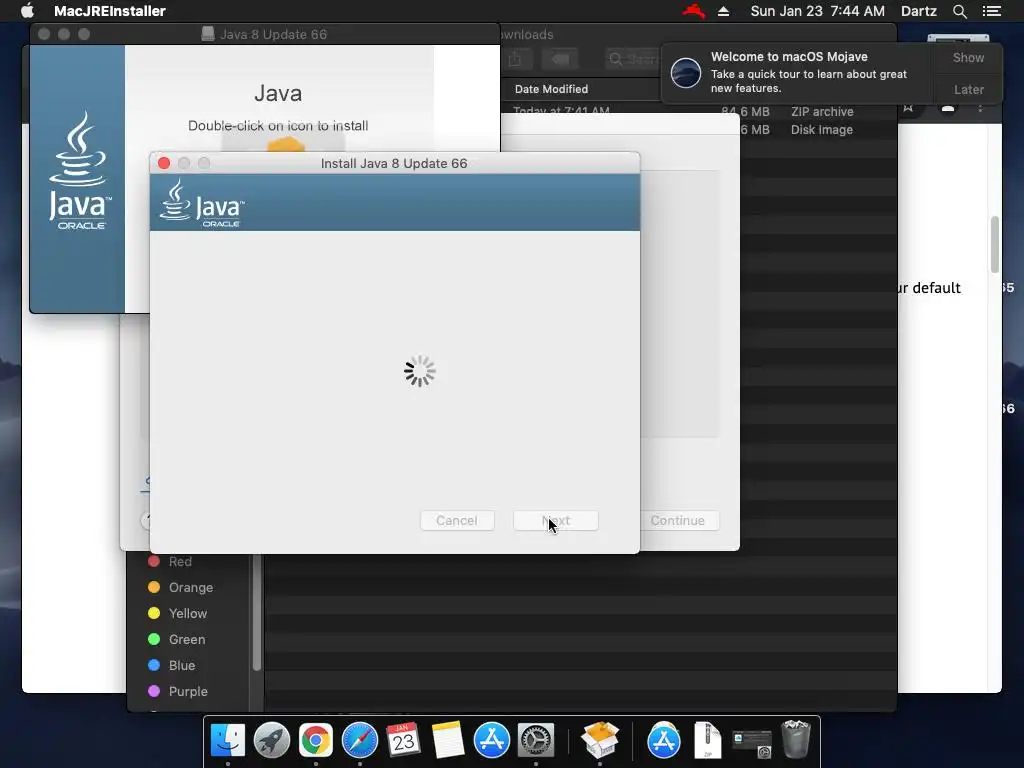Open the ZIP file icon in dock
Image resolution: width=1024 pixels, height=768 pixels.
pos(707,740)
